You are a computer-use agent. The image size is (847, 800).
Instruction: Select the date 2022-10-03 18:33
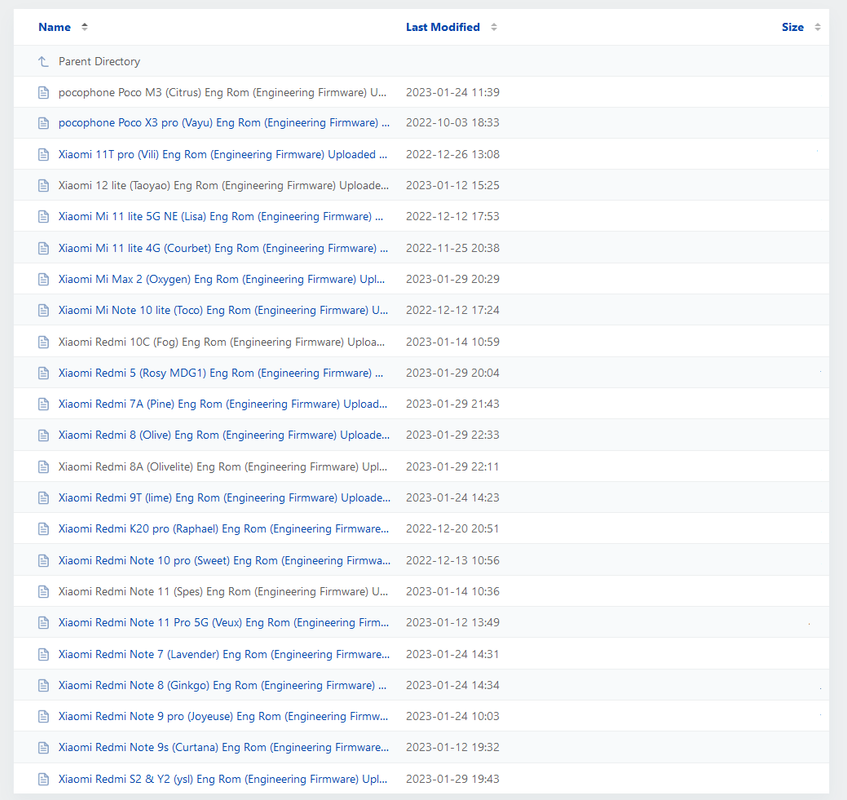tap(453, 123)
